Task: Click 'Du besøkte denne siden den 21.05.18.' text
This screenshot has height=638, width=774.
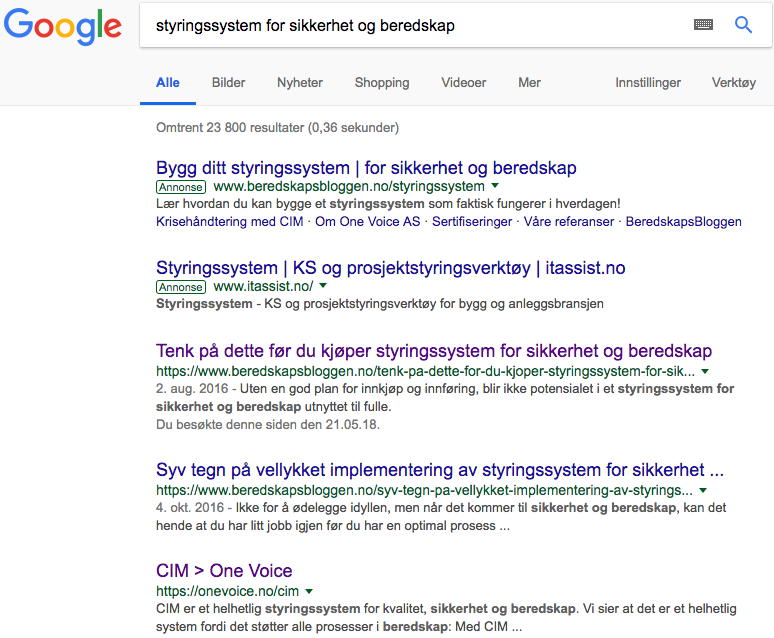Action: 268,425
